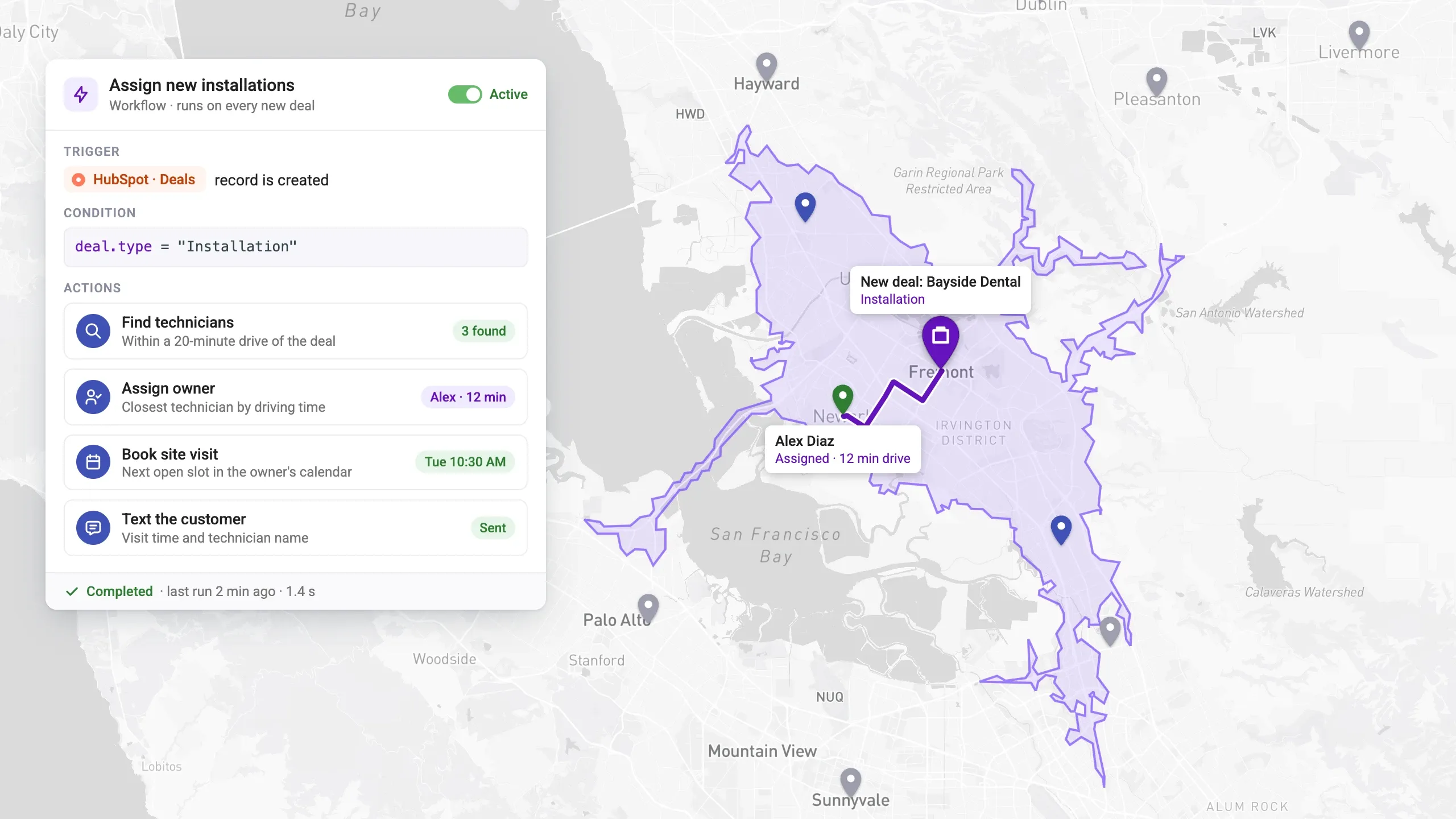Click the green Alex Diaz technician pin
The image size is (1456, 819).
(843, 399)
